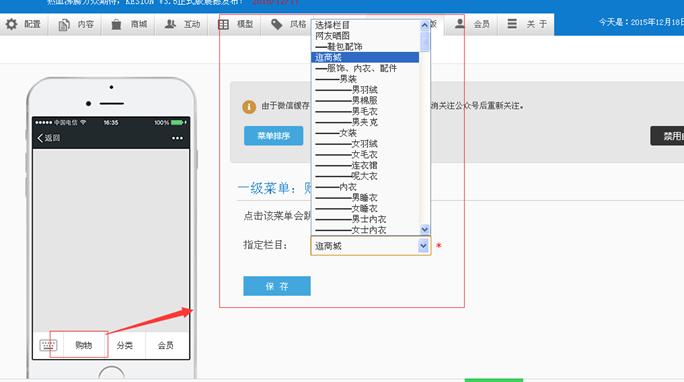Image resolution: width=684 pixels, height=382 pixels.
Task: Click the dark 禁用 button at right
Action: tap(667, 136)
